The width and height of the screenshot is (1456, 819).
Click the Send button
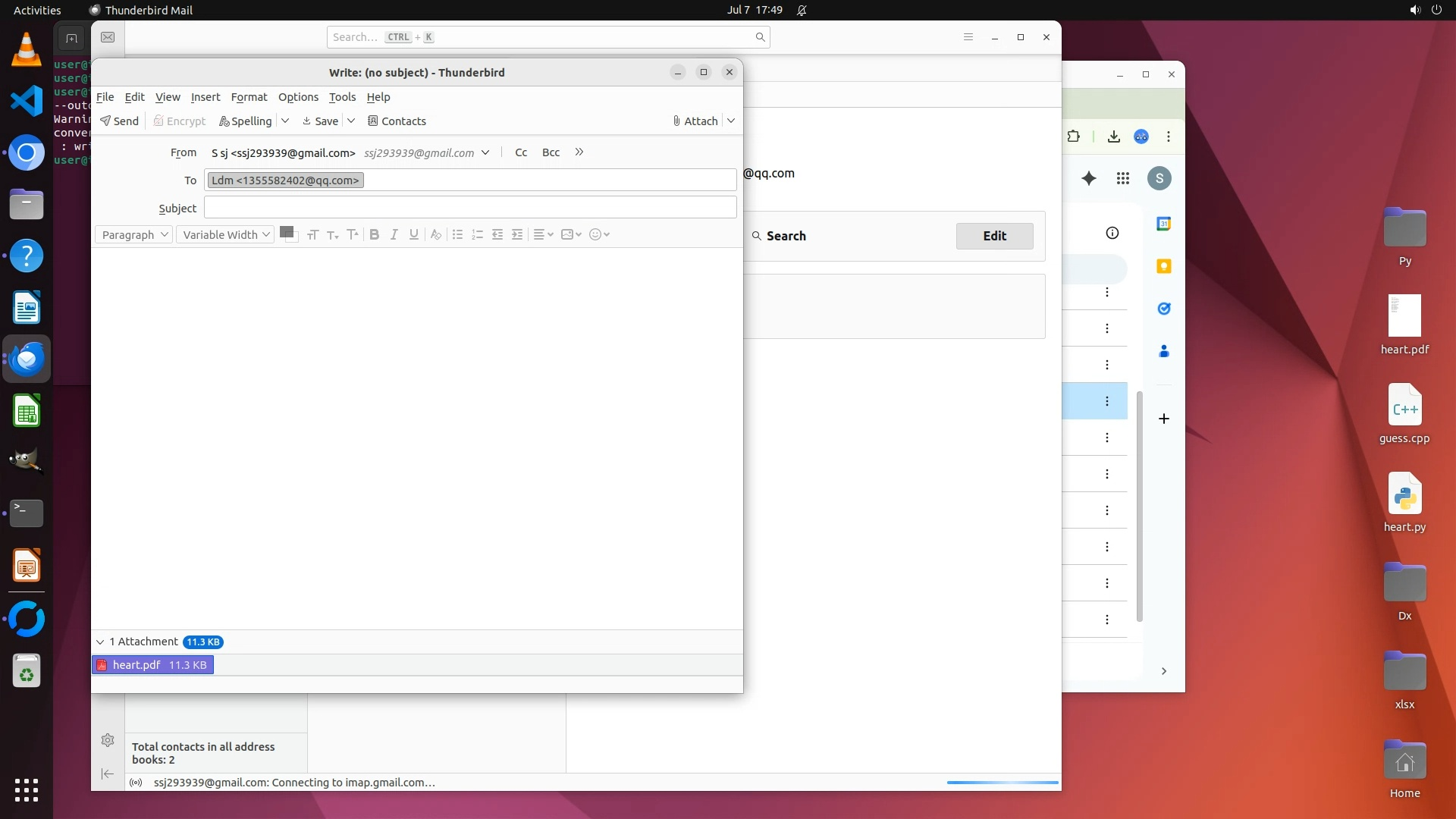click(120, 121)
